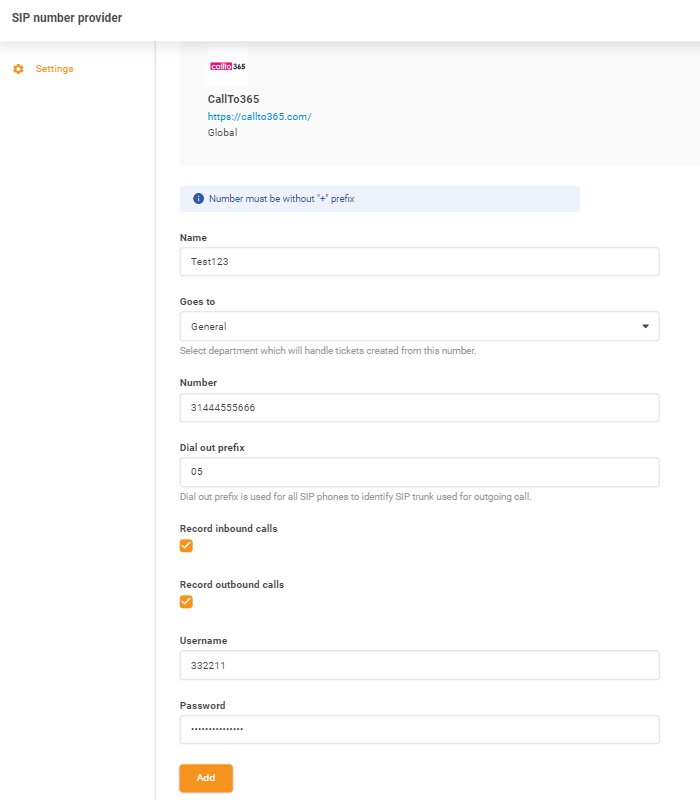Open the Settings gear icon in sidebar
The width and height of the screenshot is (700, 800).
[16, 68]
